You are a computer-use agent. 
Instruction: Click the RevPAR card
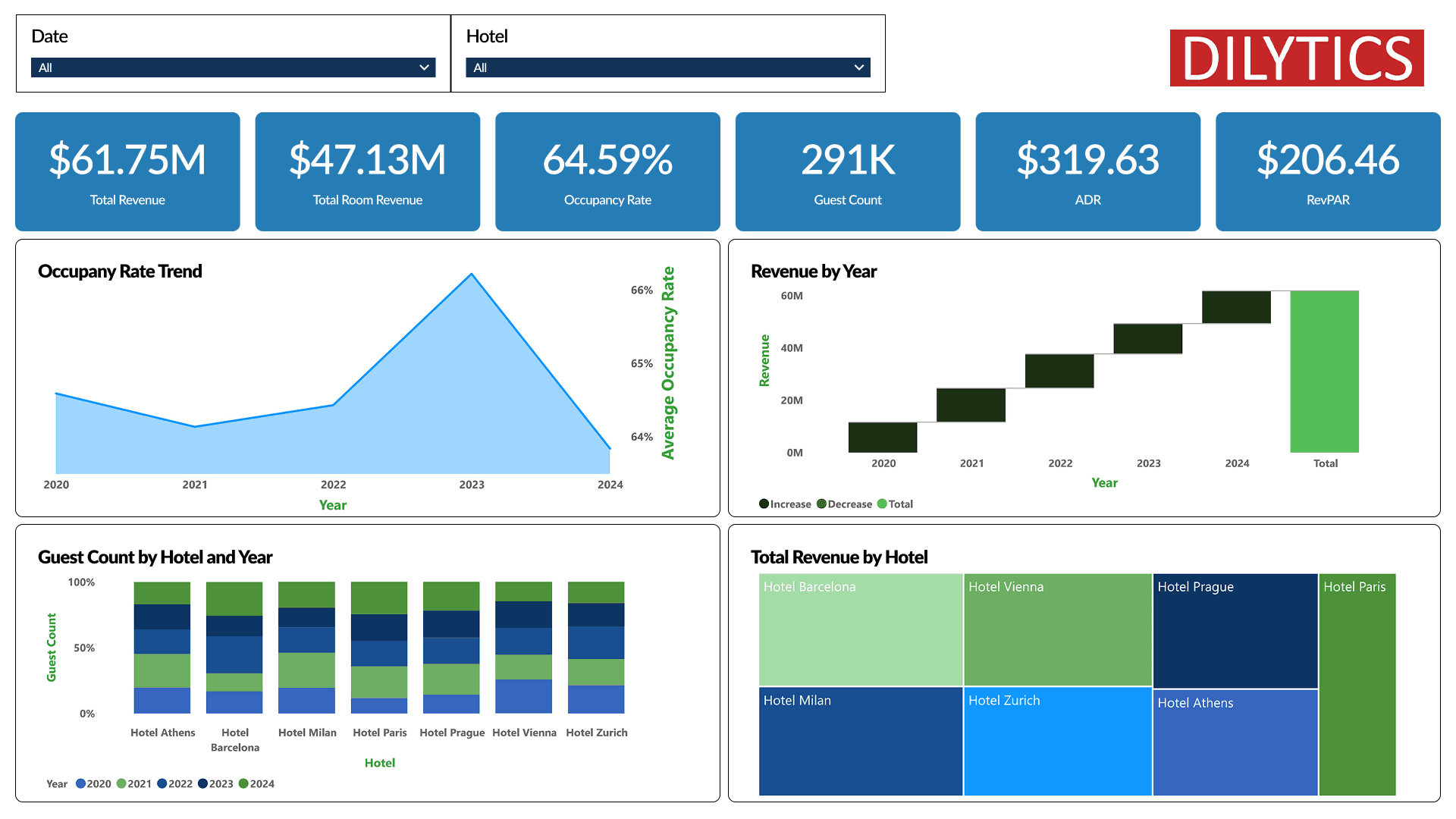coord(1327,171)
